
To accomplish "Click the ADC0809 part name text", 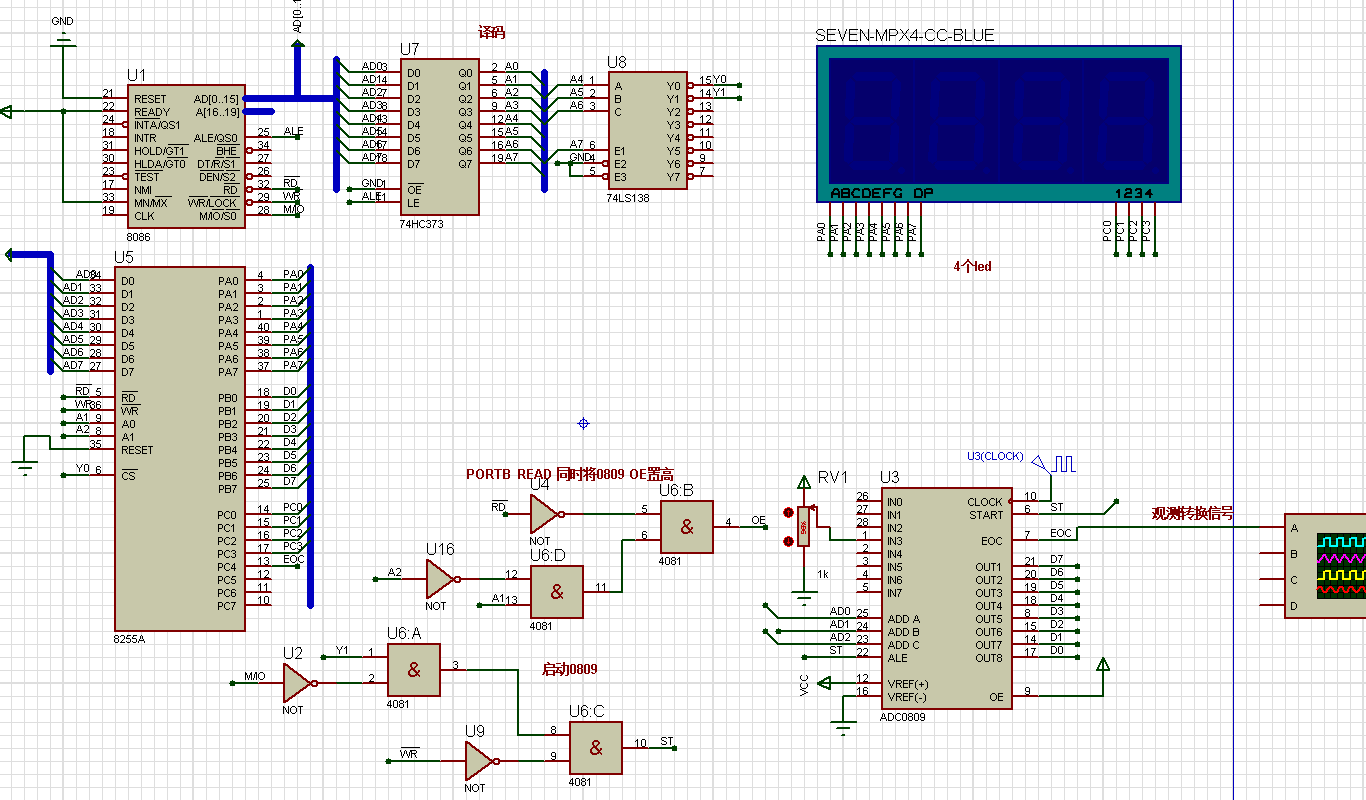I will (x=903, y=717).
